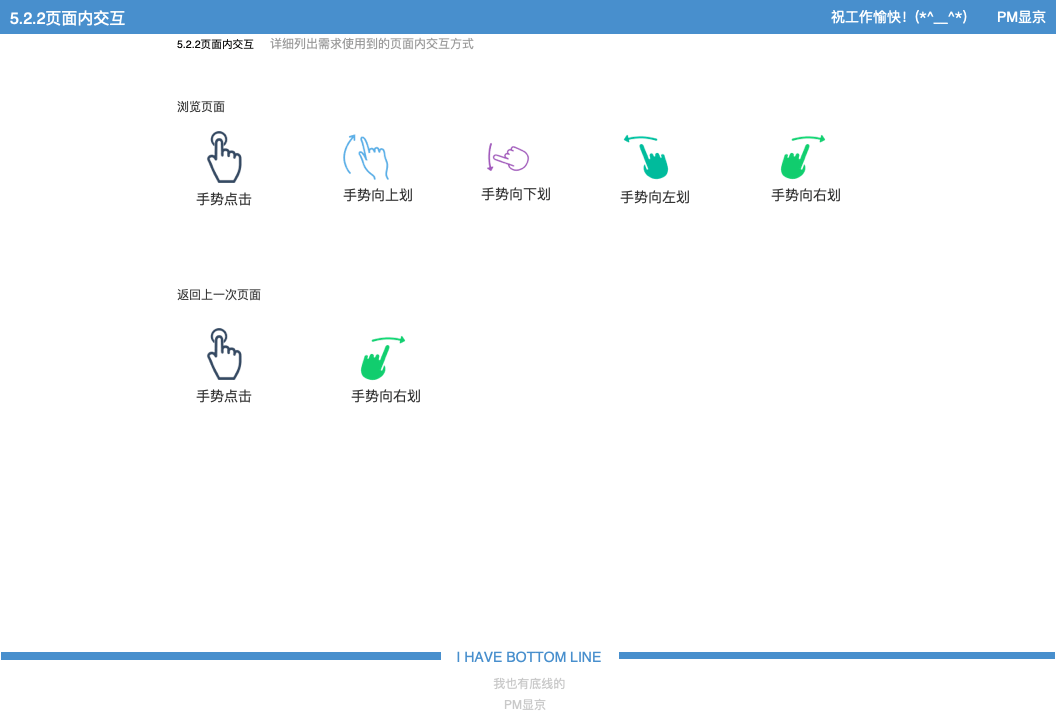Click the tap gesture icon under 返回上一次页面
The width and height of the screenshot is (1056, 714).
click(x=224, y=354)
